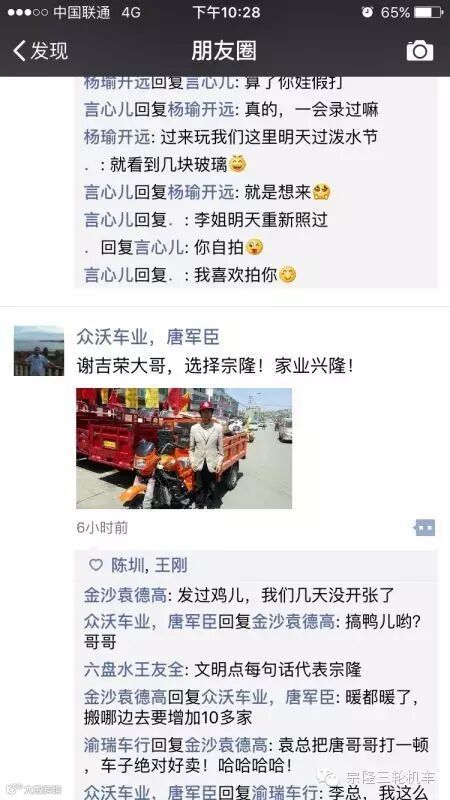Go back to 发现 page
This screenshot has width=450, height=800.
(x=41, y=51)
